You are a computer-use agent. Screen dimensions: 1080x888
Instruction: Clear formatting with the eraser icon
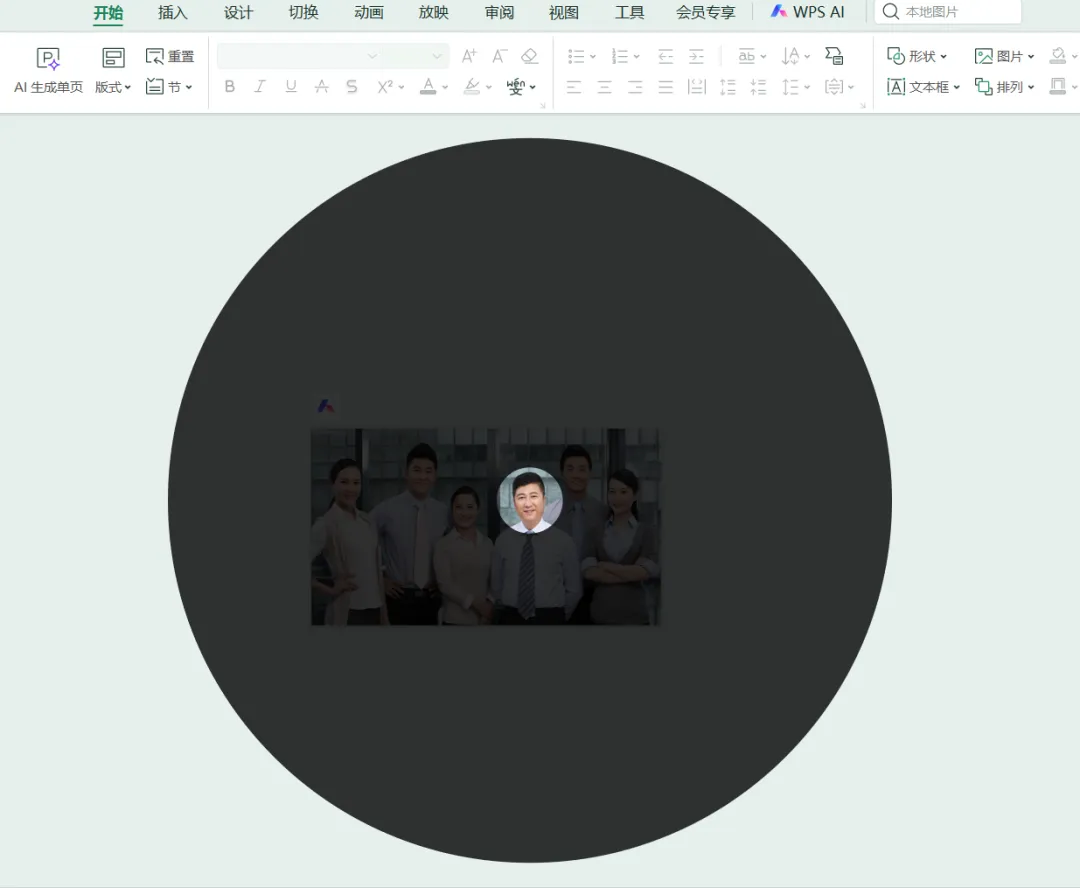[529, 56]
